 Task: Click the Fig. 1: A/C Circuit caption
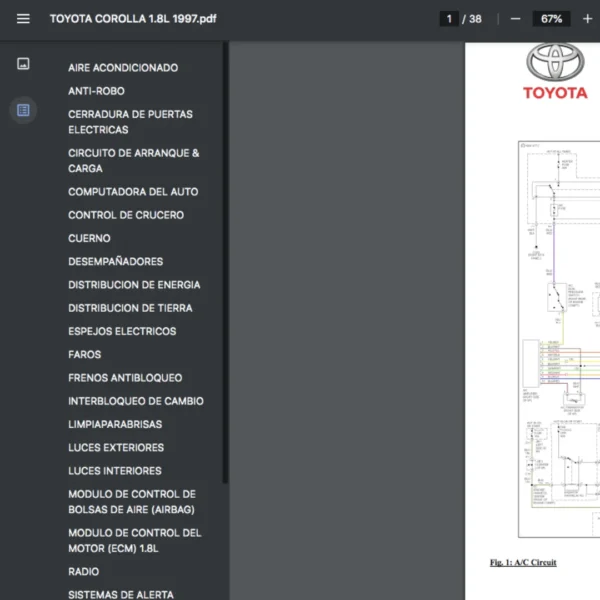click(x=523, y=563)
